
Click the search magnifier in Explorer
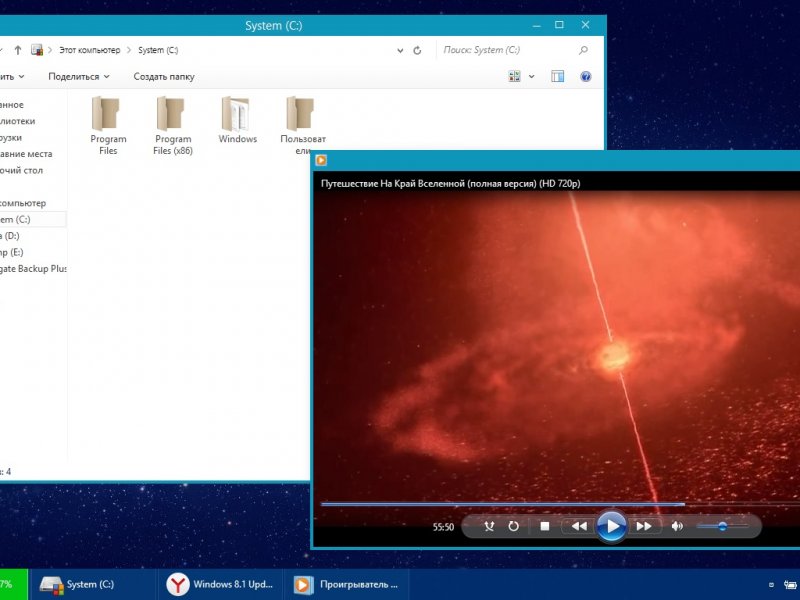584,50
